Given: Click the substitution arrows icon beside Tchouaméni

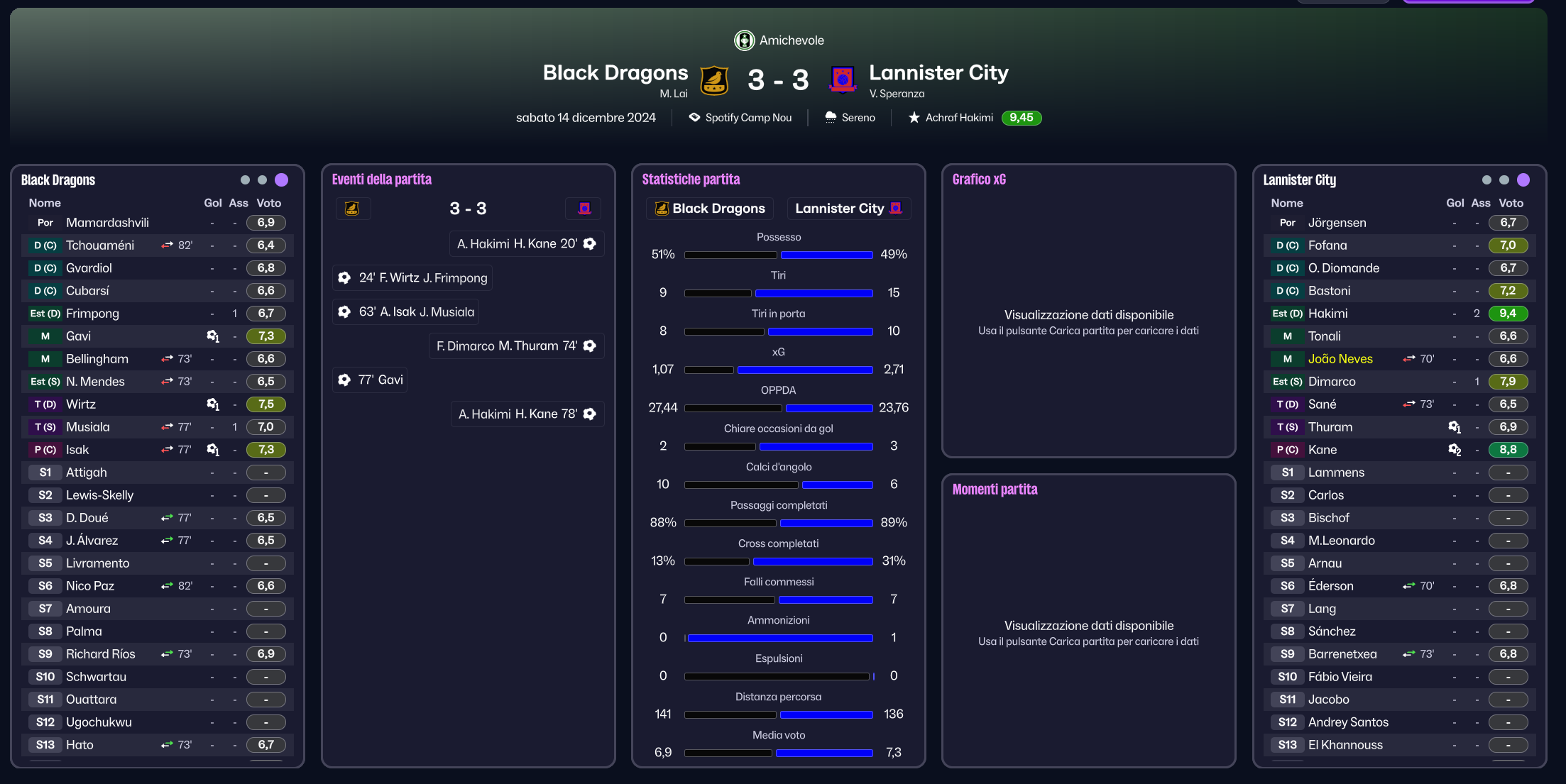Looking at the screenshot, I should [167, 245].
